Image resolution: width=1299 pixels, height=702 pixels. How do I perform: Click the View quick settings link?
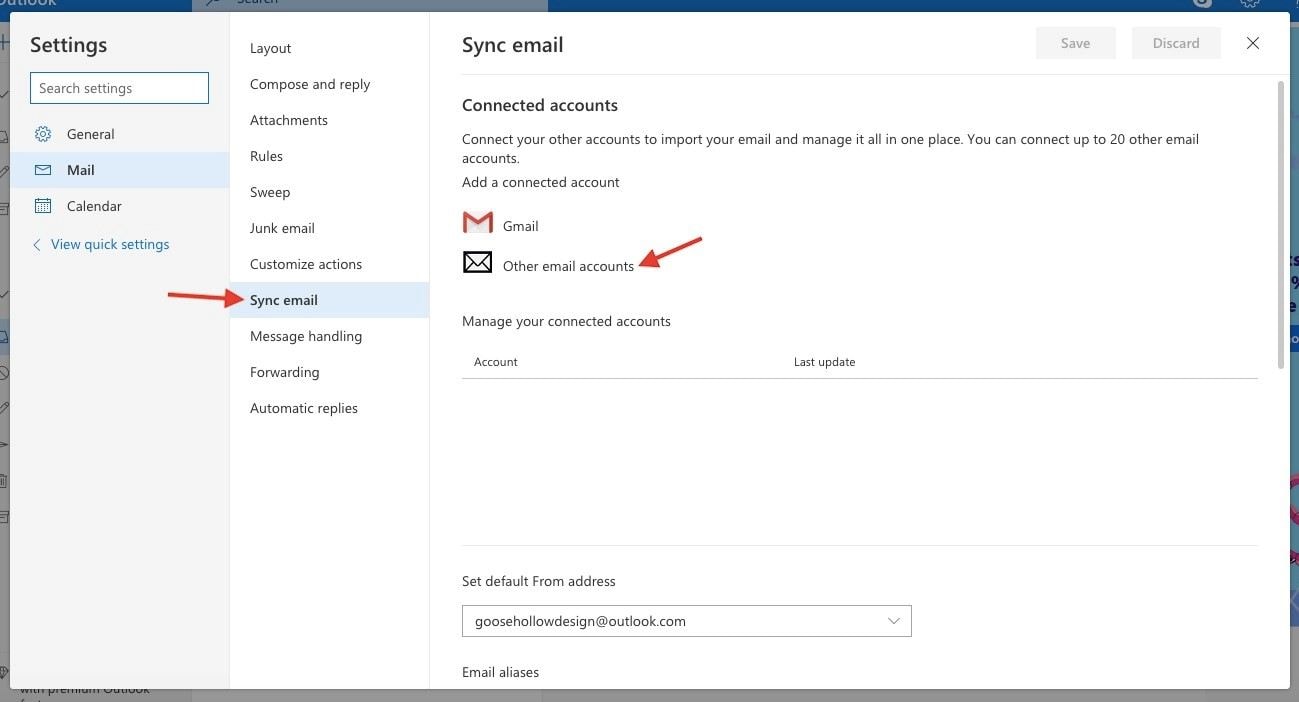[x=110, y=243]
